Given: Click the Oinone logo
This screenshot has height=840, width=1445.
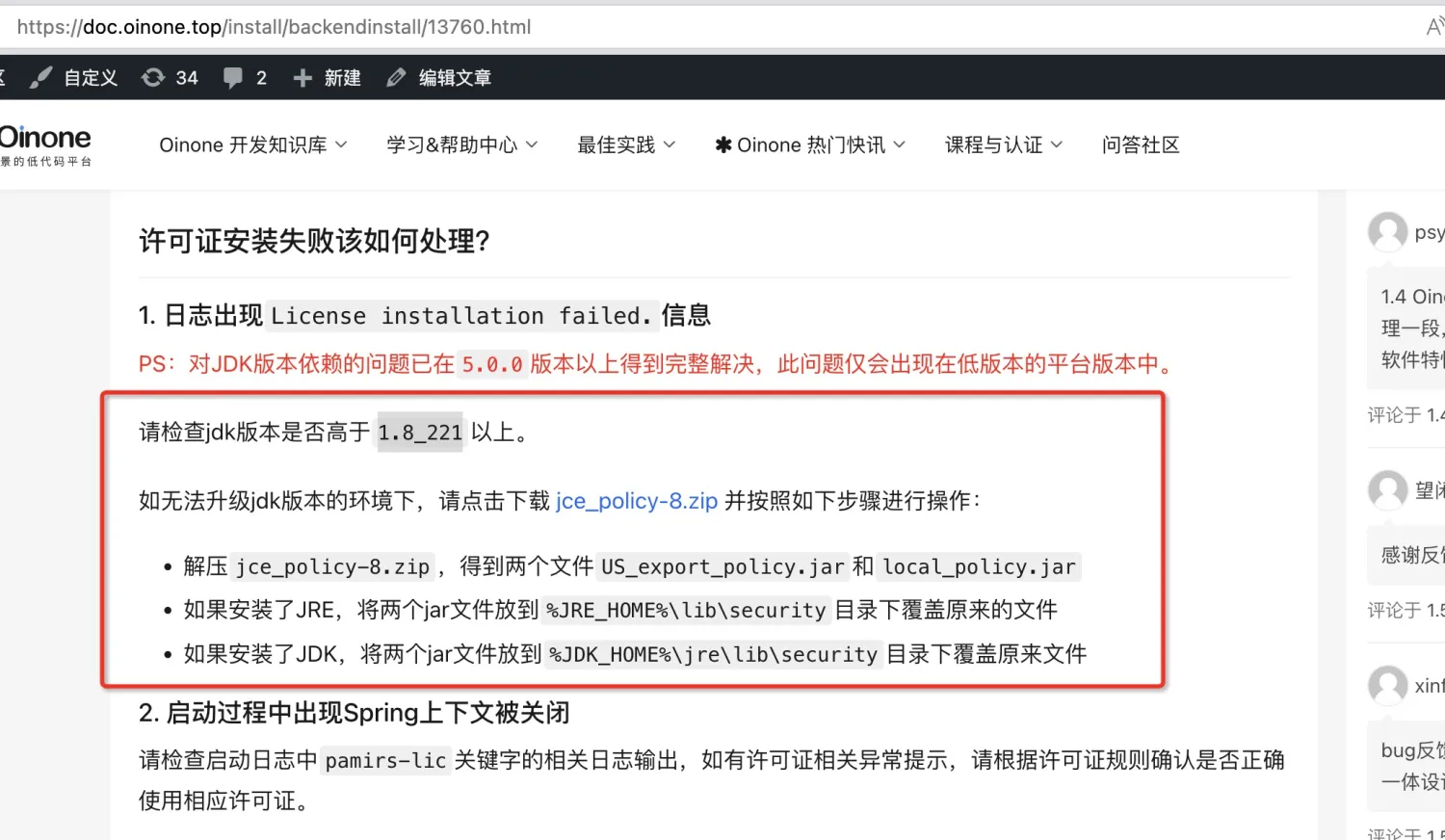Looking at the screenshot, I should (x=45, y=145).
